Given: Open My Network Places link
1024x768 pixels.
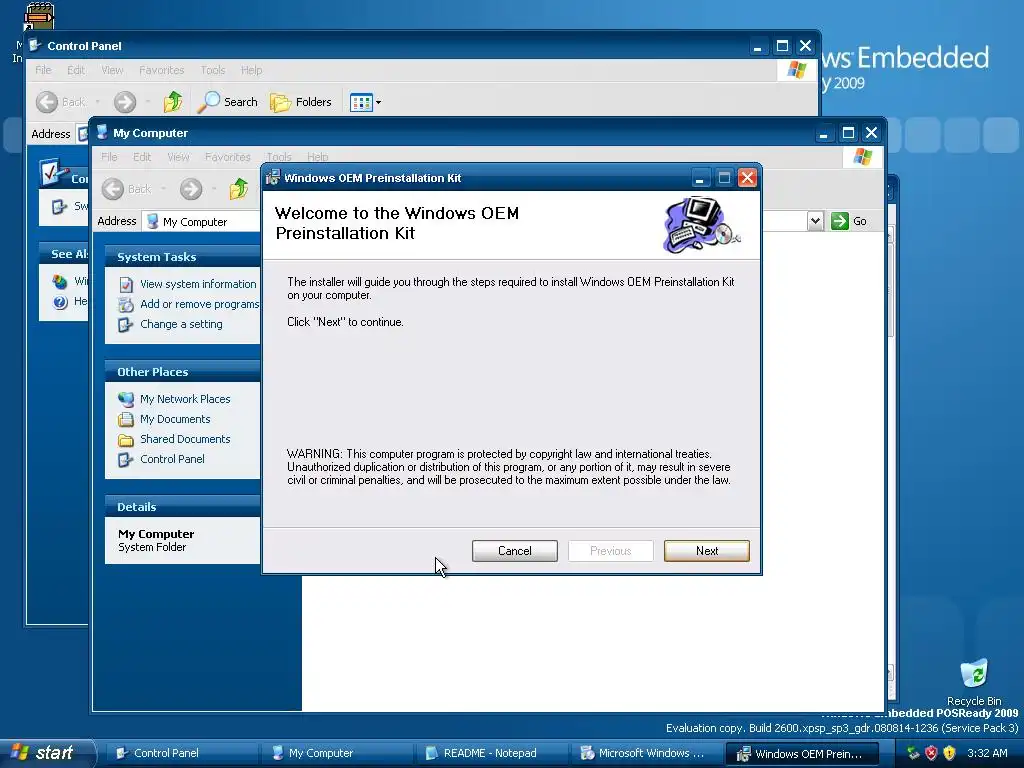Looking at the screenshot, I should (x=185, y=399).
